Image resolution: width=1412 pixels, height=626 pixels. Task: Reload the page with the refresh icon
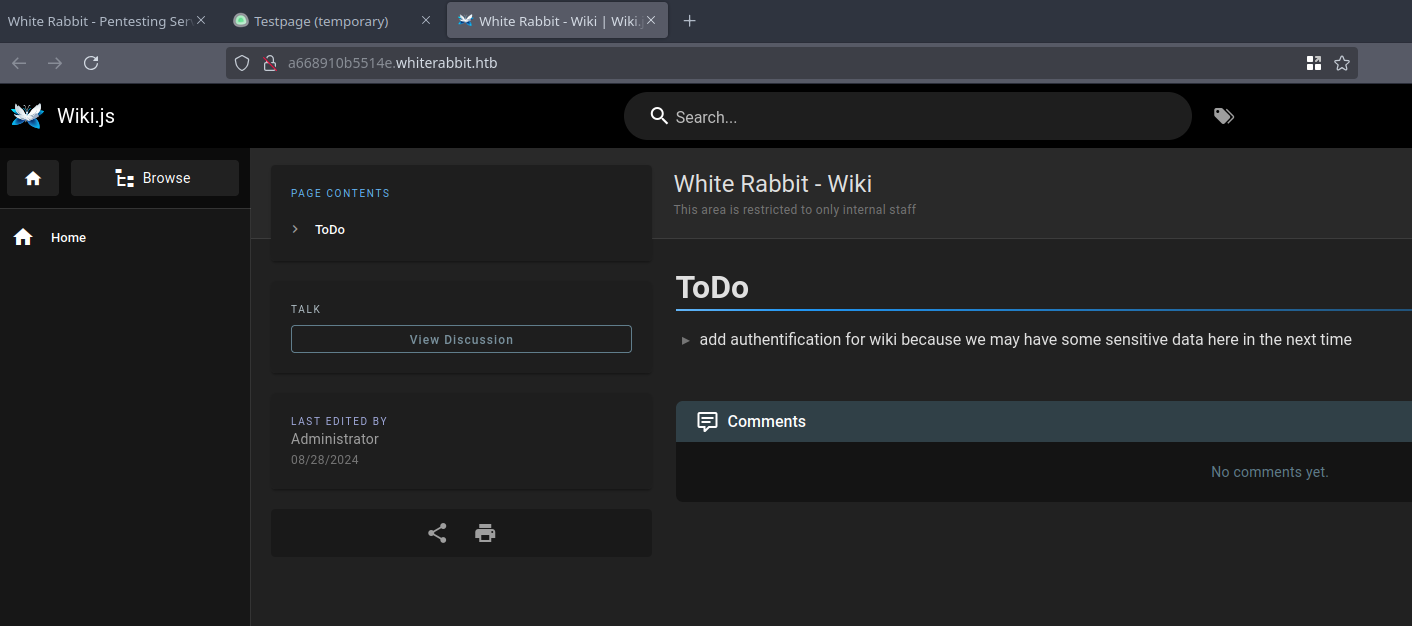click(91, 63)
